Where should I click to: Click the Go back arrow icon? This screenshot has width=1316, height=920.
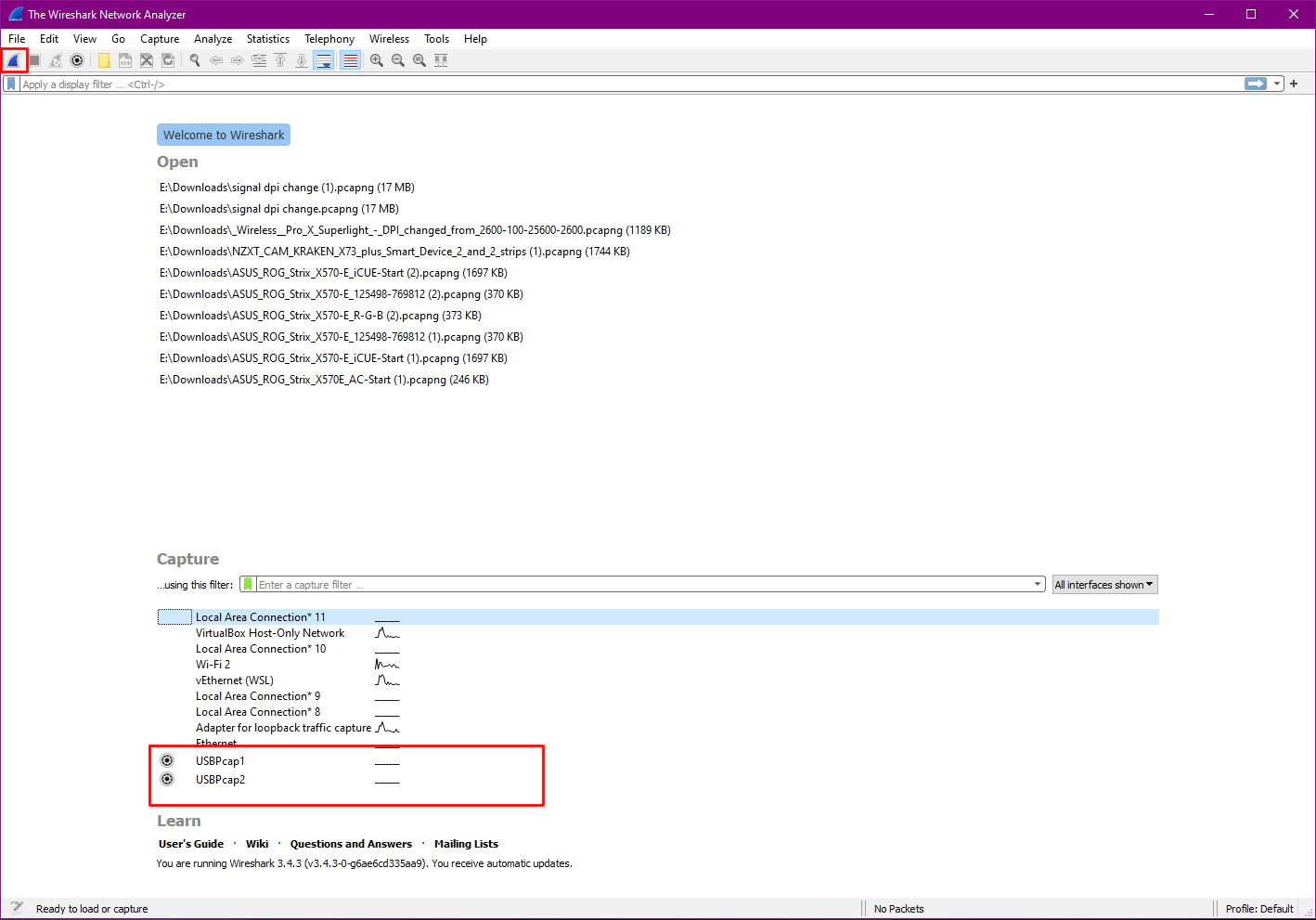[216, 60]
